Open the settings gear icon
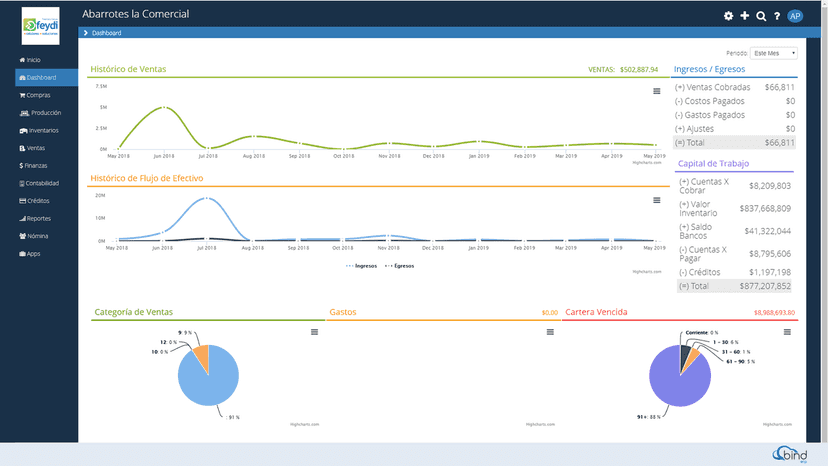Screen dimensions: 828x466 [728, 16]
